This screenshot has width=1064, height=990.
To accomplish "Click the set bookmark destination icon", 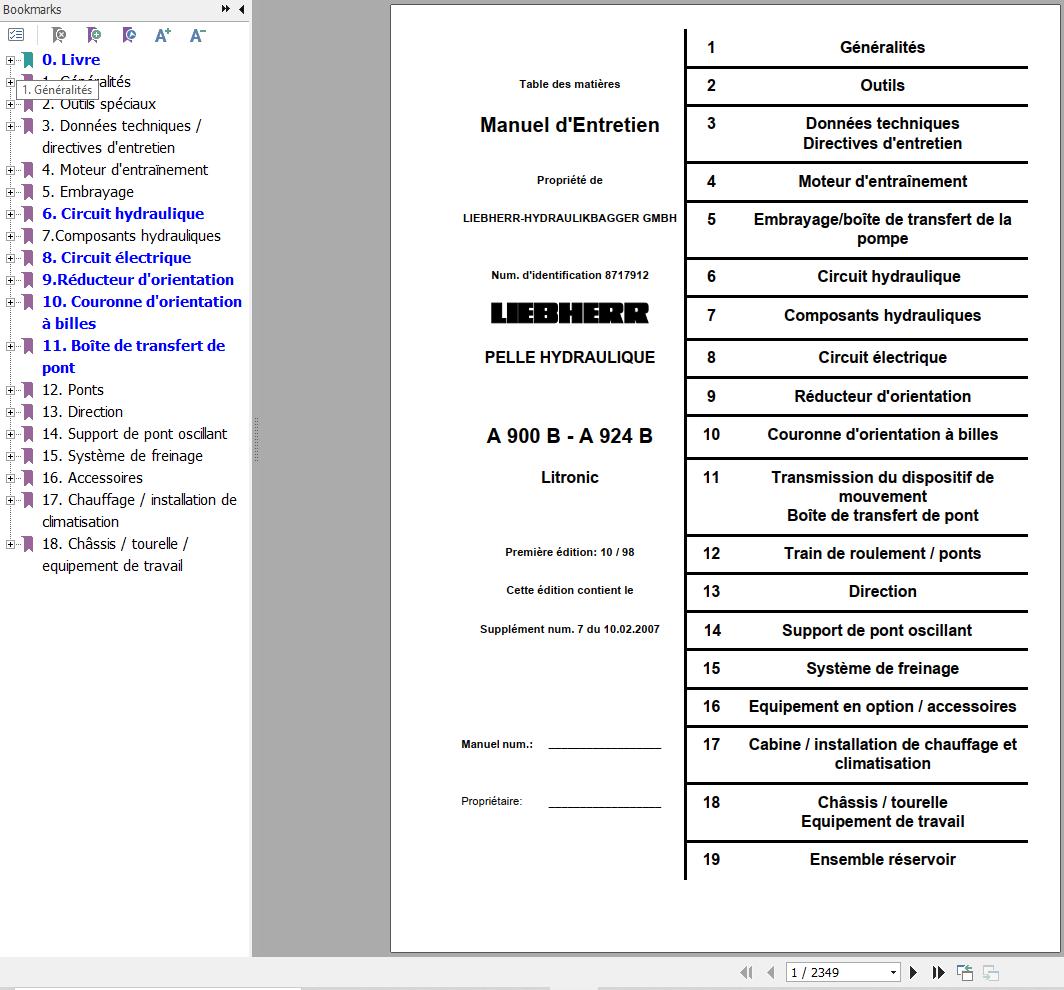I will tap(129, 35).
